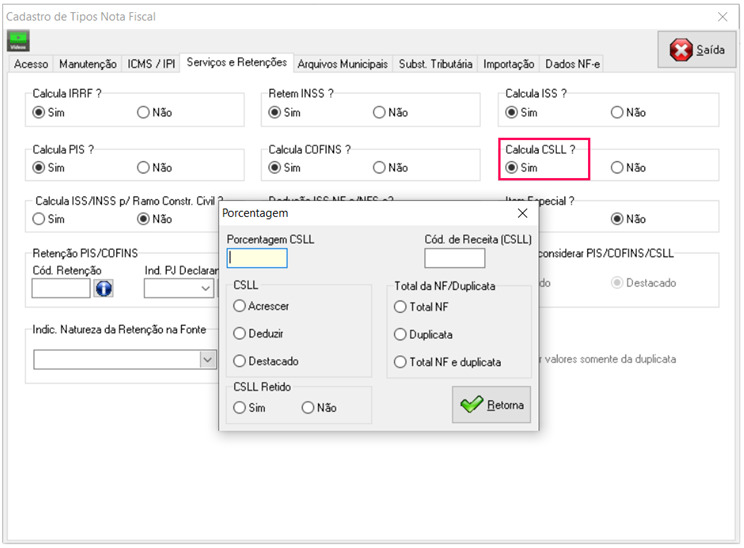Click the Porcentagem CSLL input field
The image size is (744, 548).
[x=257, y=258]
